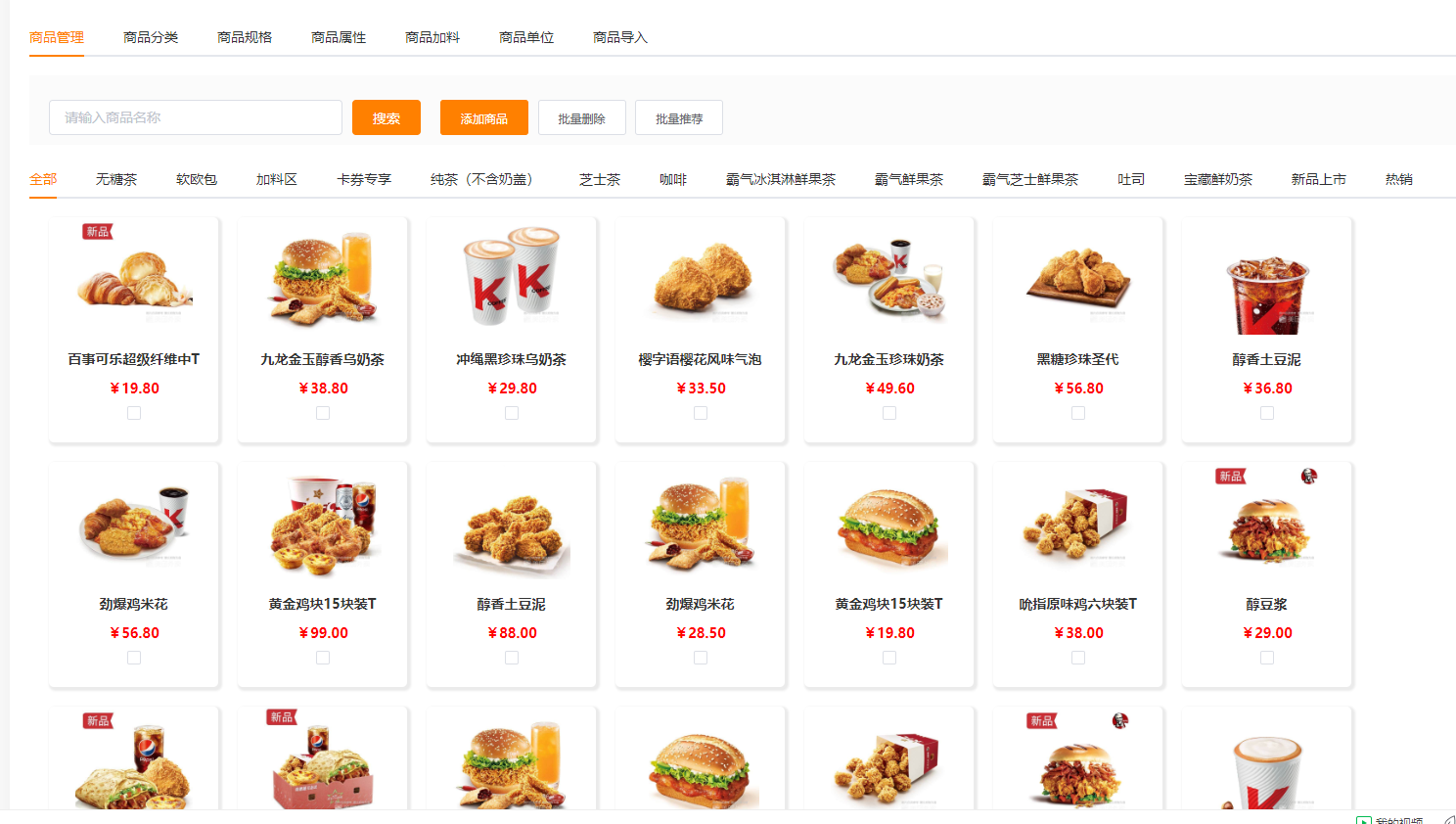
Task: Switch to the 商品分类 tab
Action: (x=151, y=37)
